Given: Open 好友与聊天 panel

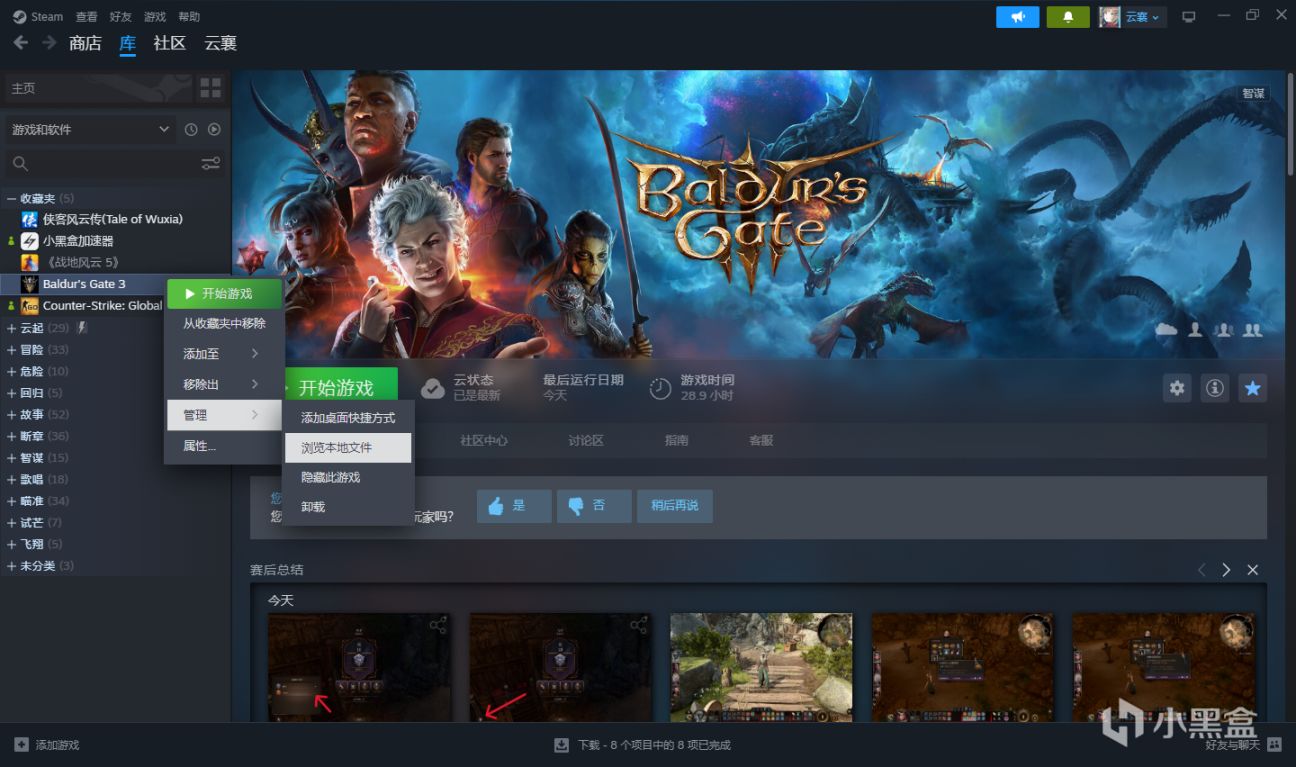Looking at the screenshot, I should click(1243, 745).
